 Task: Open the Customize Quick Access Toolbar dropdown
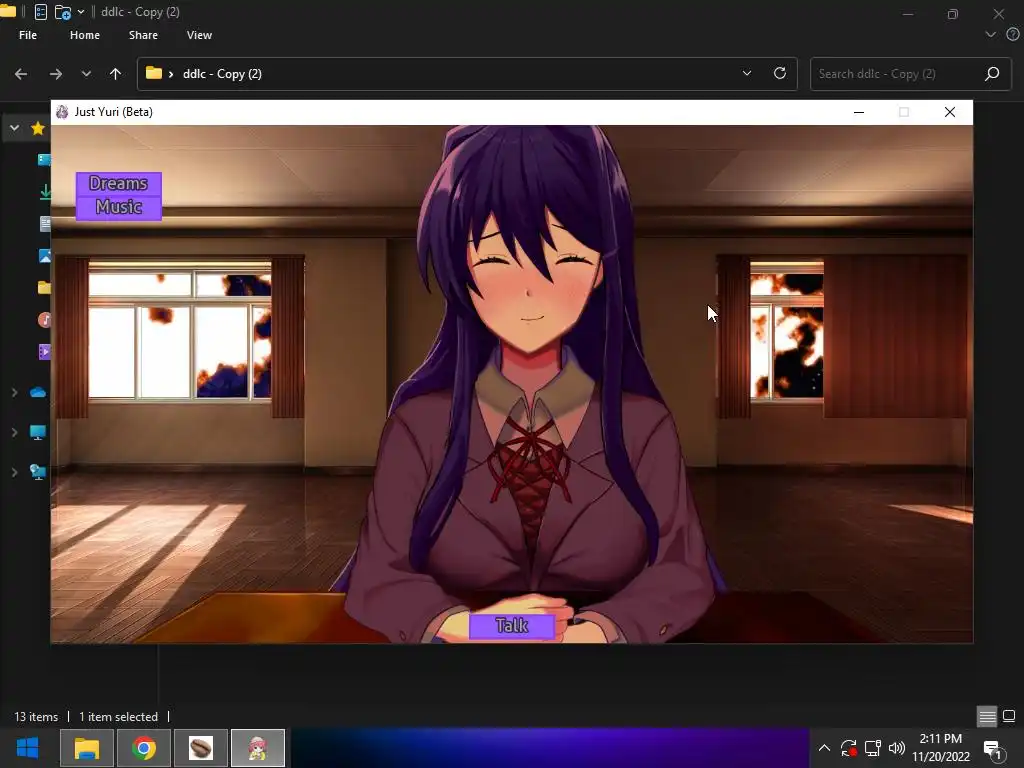point(81,12)
